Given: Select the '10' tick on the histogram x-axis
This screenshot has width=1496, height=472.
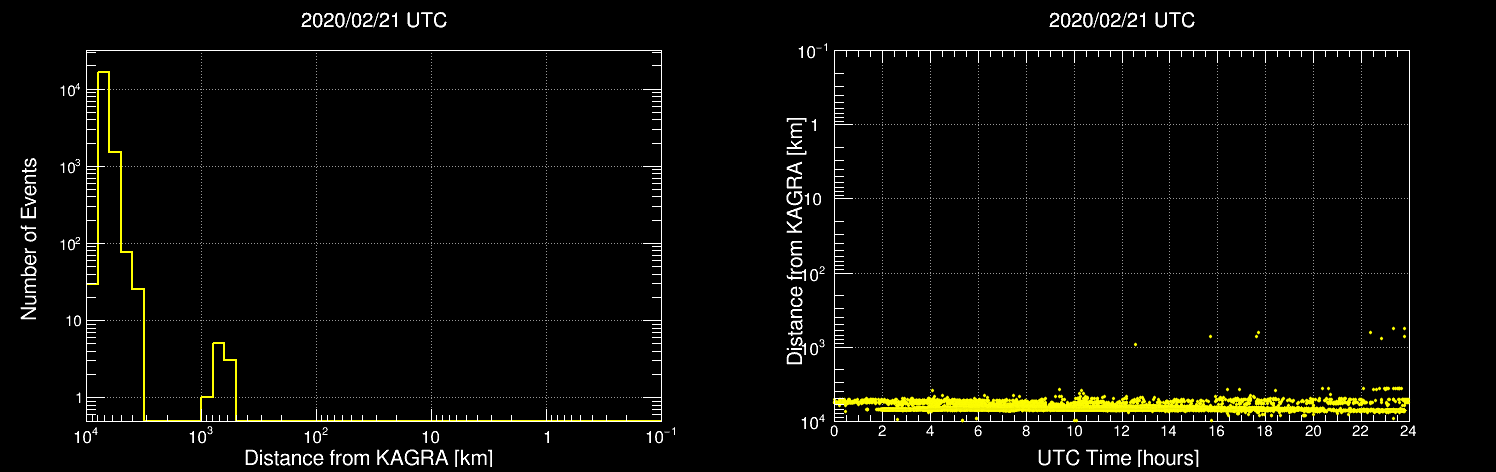Looking at the screenshot, I should coord(431,437).
